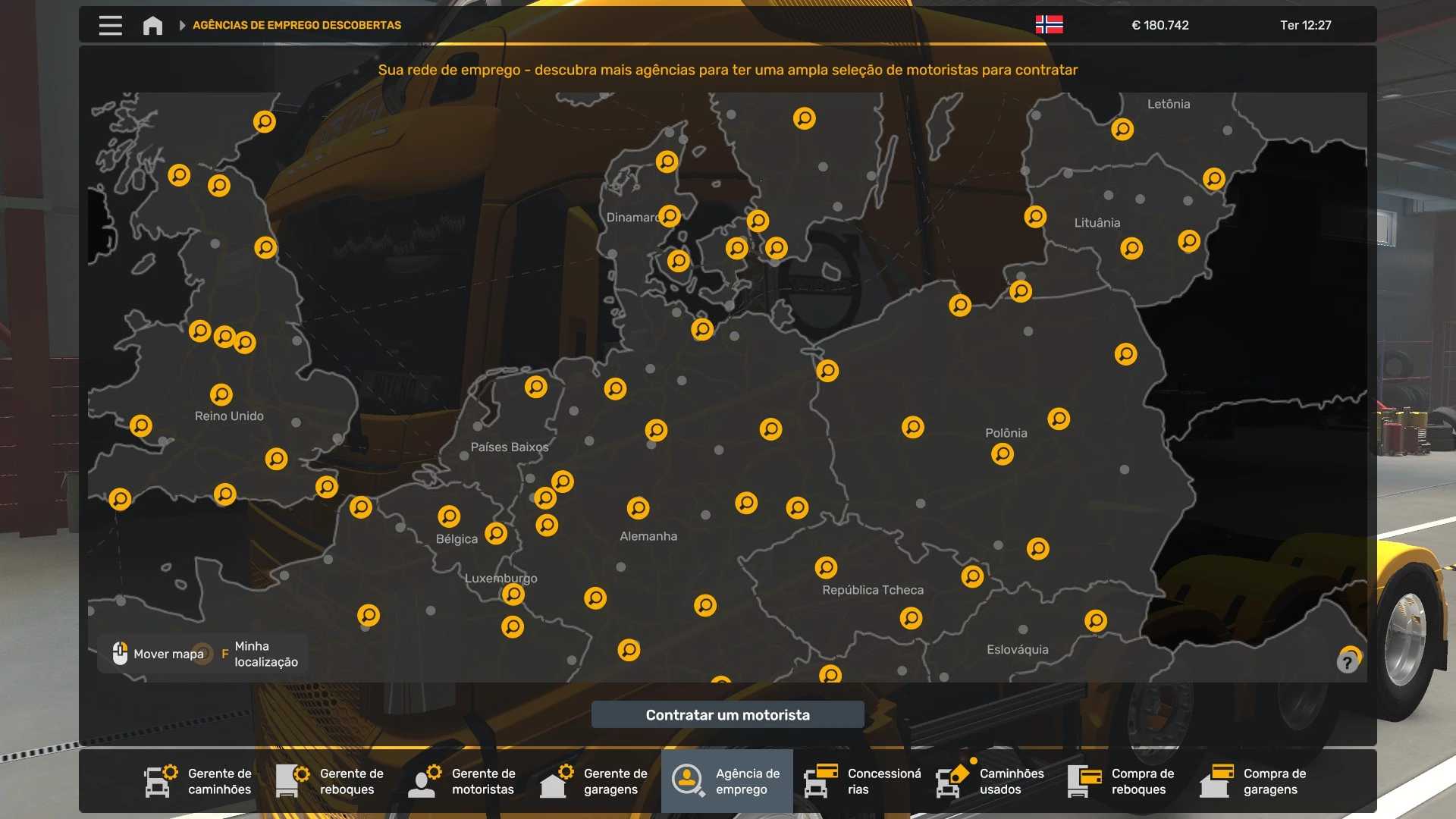This screenshot has width=1456, height=819.
Task: Open Caminhões usados tab
Action: 990,781
